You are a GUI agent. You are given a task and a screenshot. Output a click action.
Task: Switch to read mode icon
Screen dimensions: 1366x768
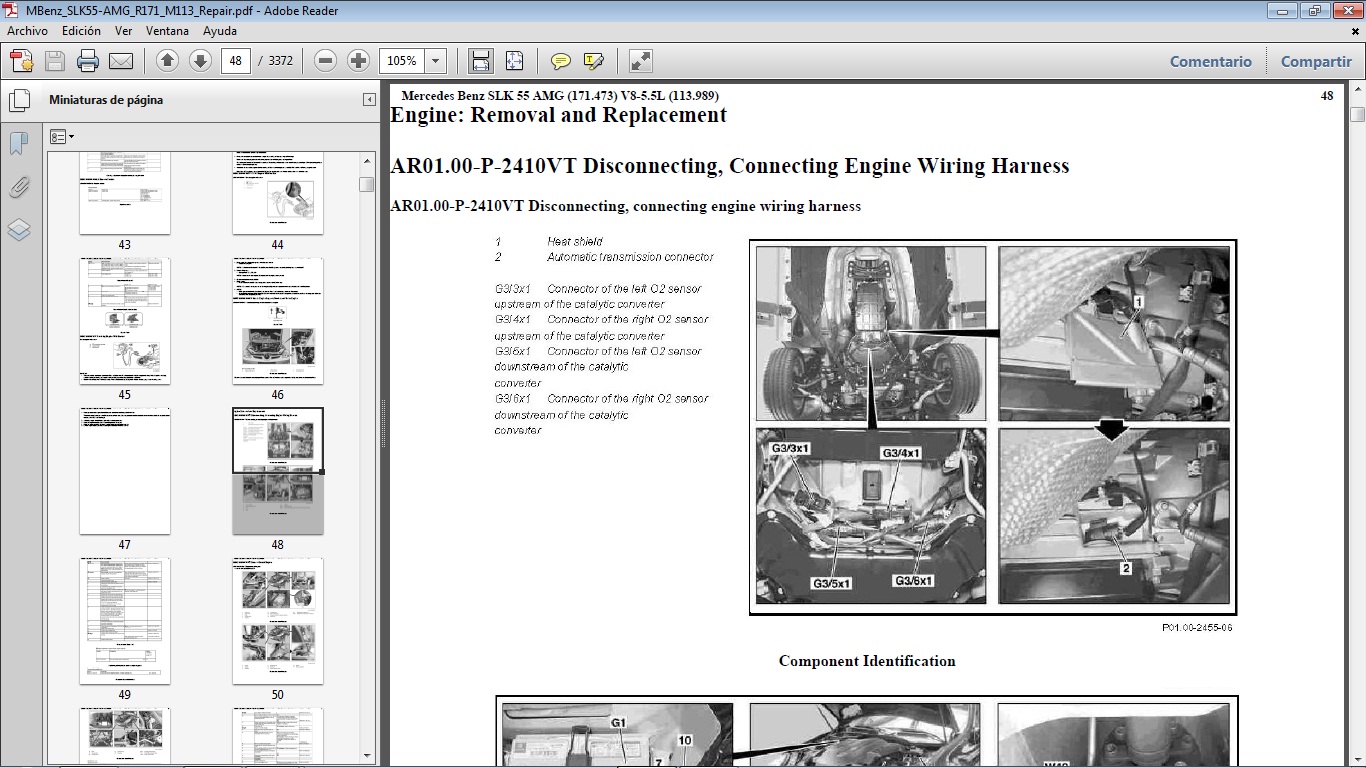coord(641,61)
